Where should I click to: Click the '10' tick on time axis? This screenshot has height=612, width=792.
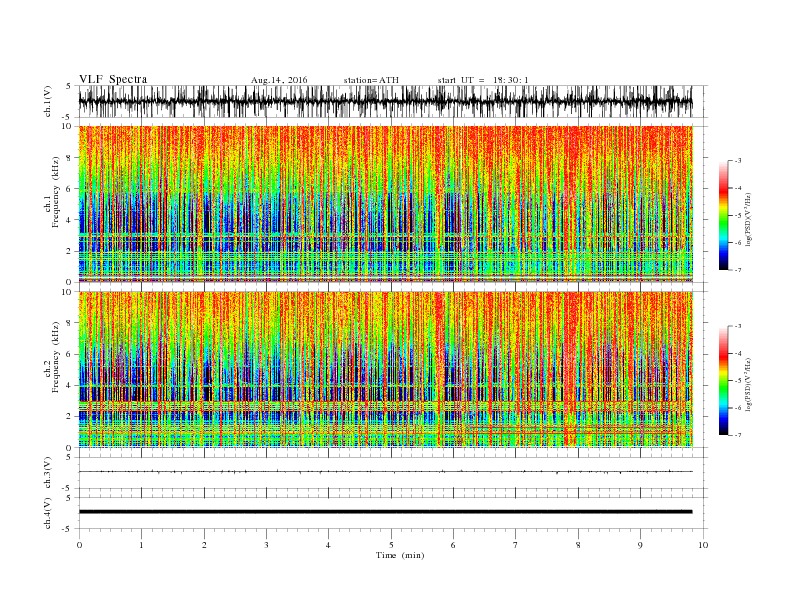click(x=703, y=545)
